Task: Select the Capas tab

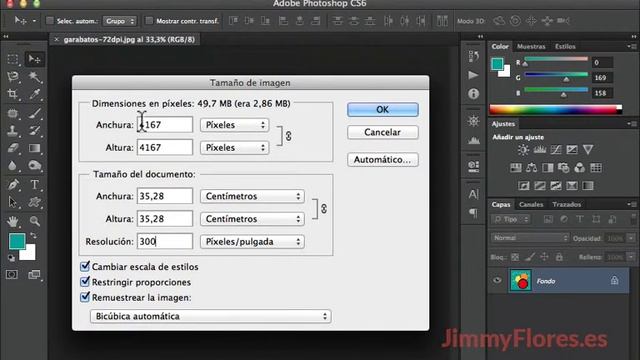Action: tap(501, 204)
